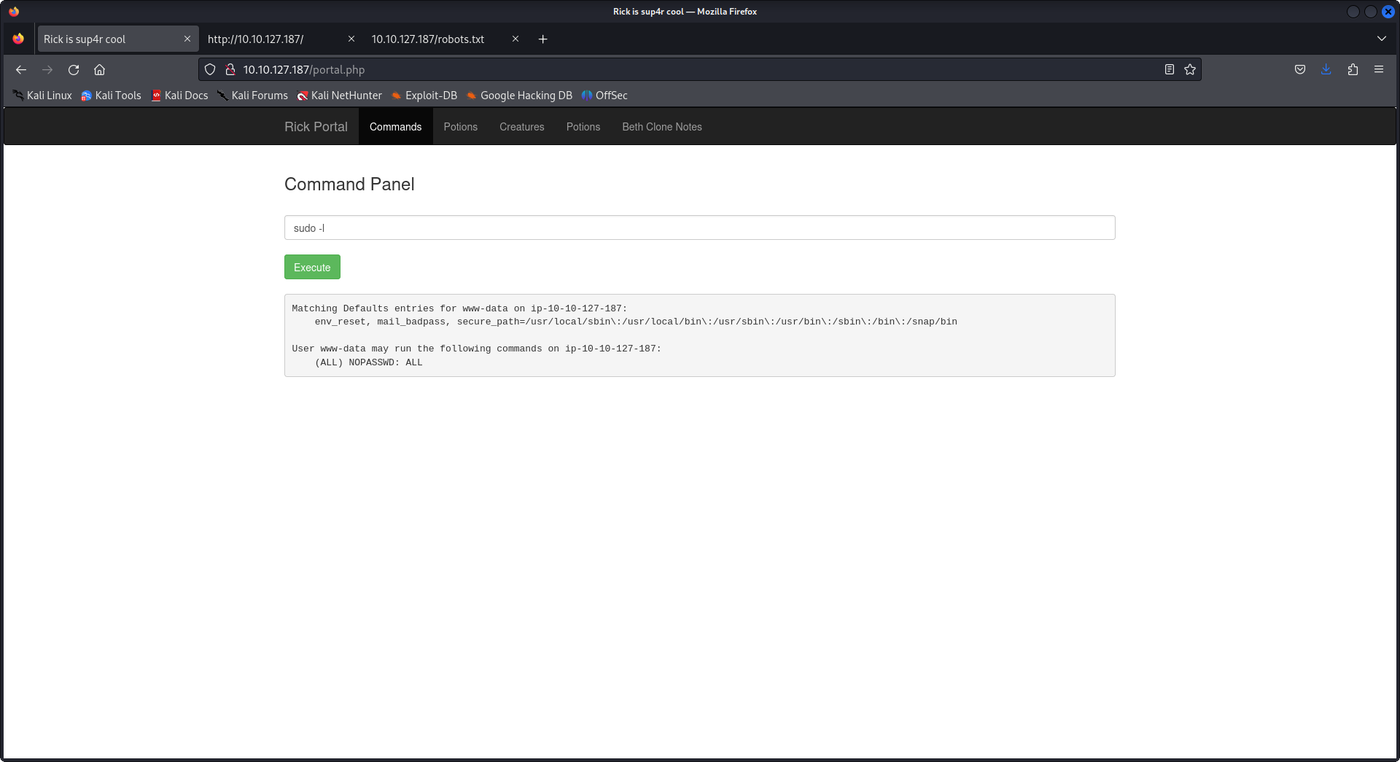The width and height of the screenshot is (1400, 762).
Task: Click the browser back arrow
Action: pyautogui.click(x=21, y=70)
